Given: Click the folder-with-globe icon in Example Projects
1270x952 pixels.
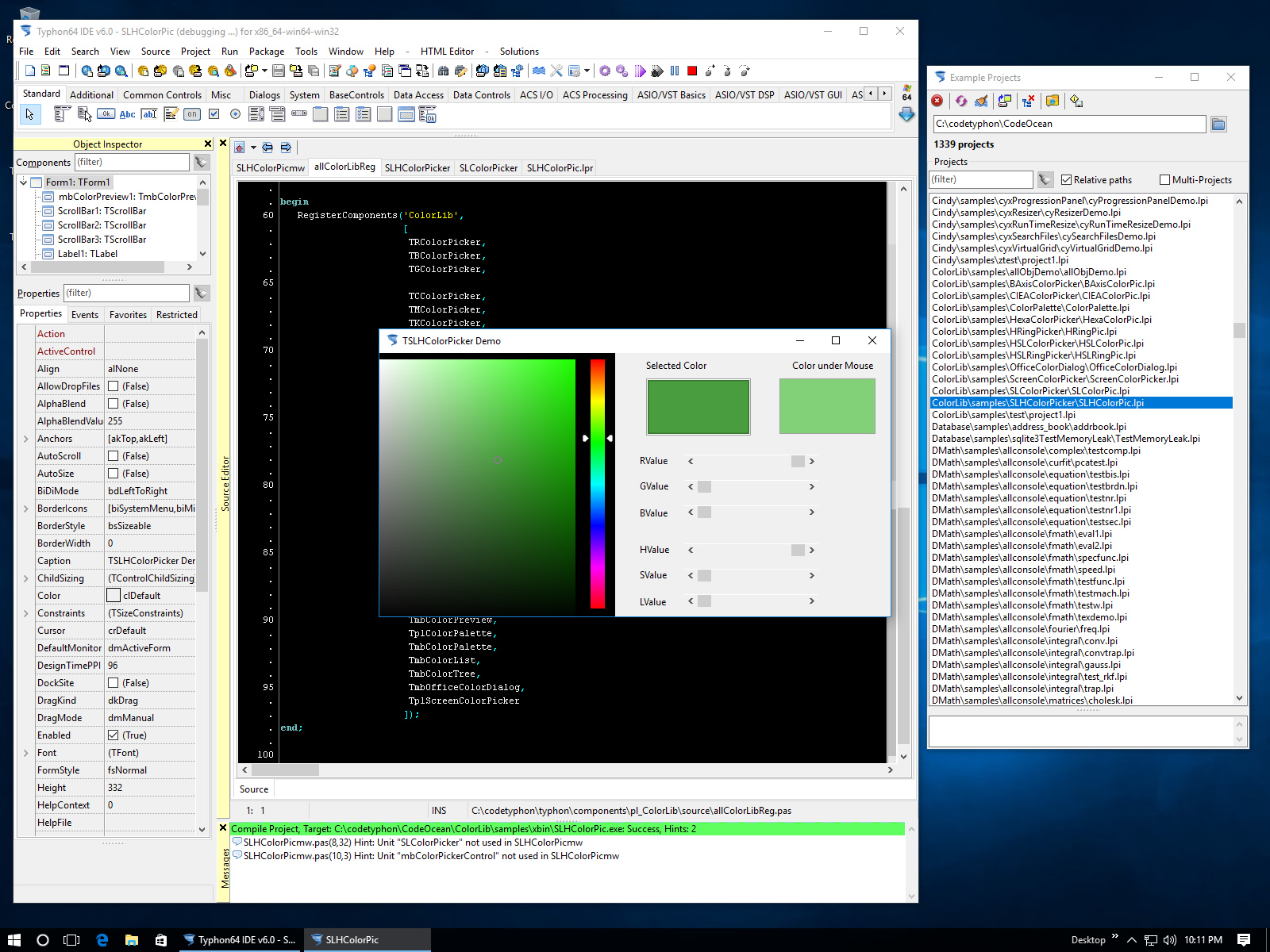Looking at the screenshot, I should (1053, 101).
